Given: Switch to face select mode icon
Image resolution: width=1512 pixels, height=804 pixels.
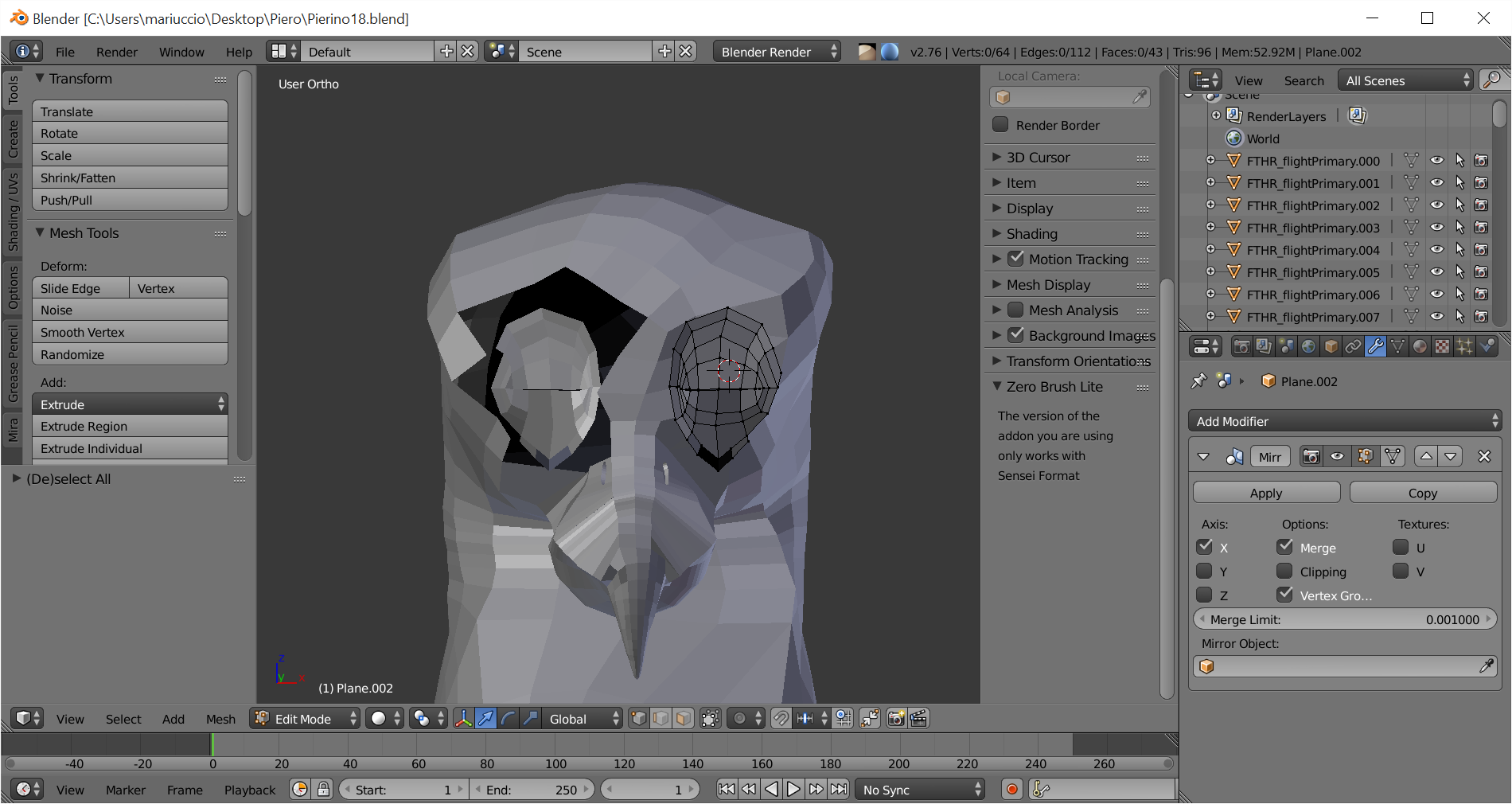Looking at the screenshot, I should (x=683, y=719).
